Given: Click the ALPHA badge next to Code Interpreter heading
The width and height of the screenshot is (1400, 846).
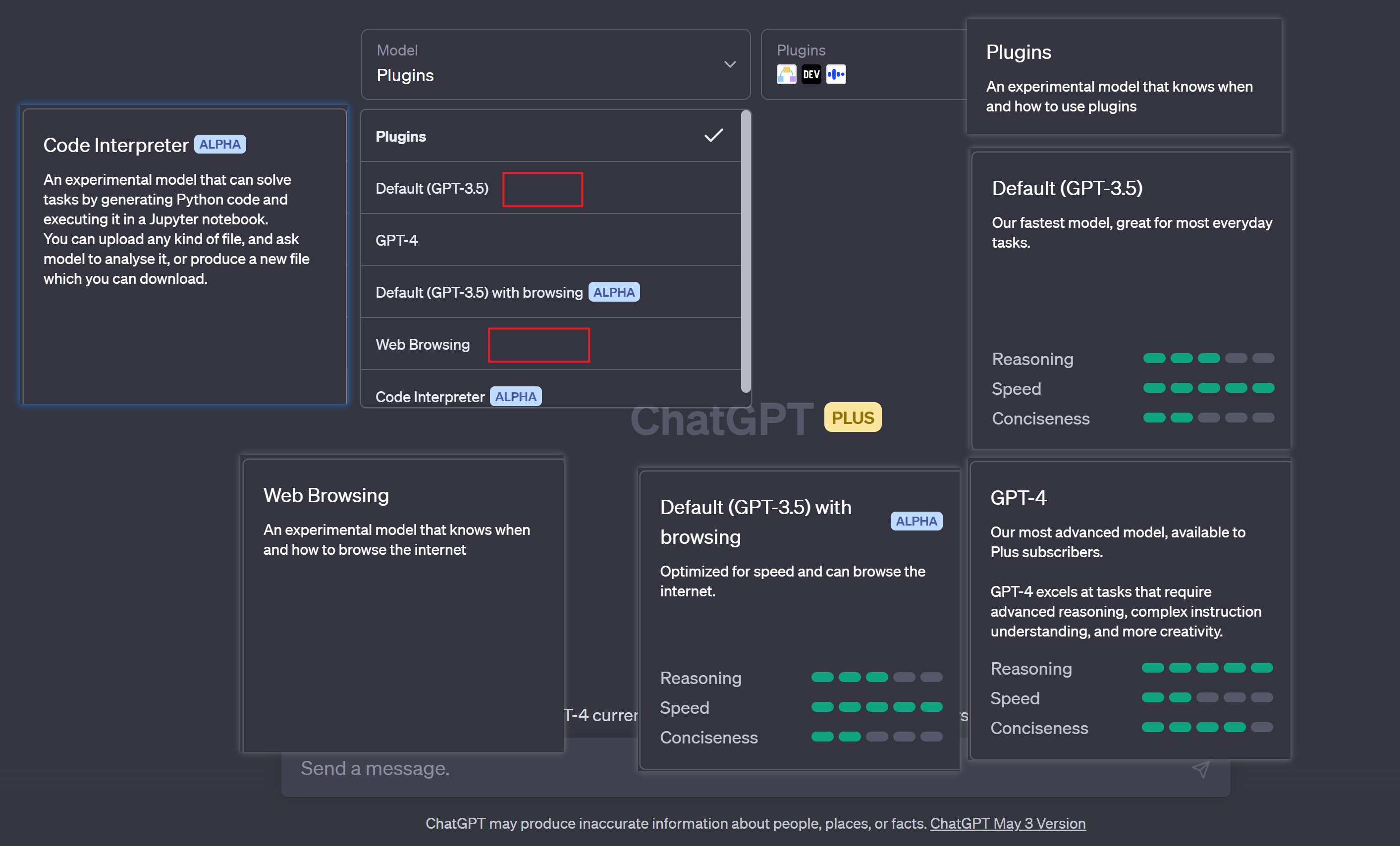Looking at the screenshot, I should [220, 144].
